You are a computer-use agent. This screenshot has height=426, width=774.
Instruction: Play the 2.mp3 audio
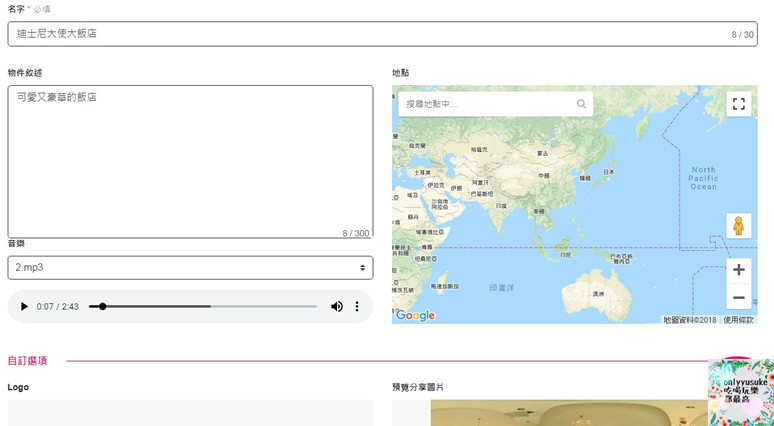click(24, 307)
